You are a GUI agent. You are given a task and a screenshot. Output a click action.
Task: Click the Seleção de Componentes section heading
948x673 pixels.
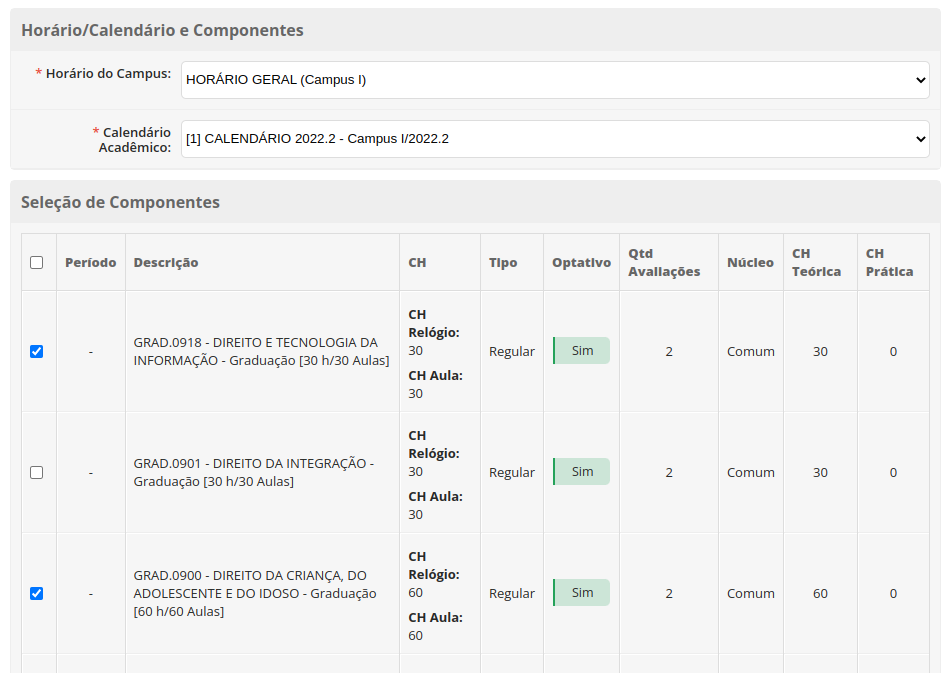pyautogui.click(x=120, y=203)
